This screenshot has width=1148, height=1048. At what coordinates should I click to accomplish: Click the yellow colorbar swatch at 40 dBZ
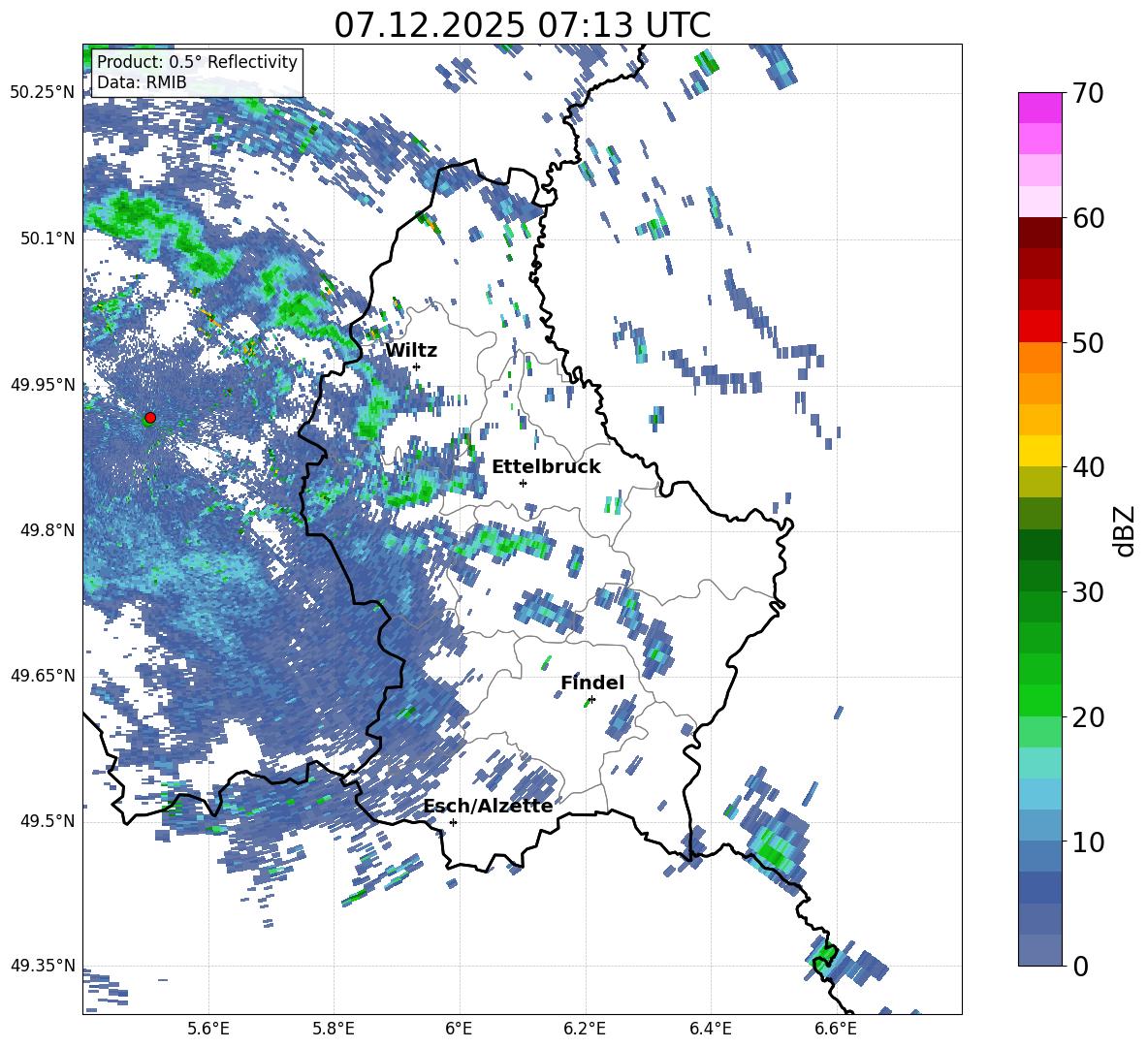1039,451
